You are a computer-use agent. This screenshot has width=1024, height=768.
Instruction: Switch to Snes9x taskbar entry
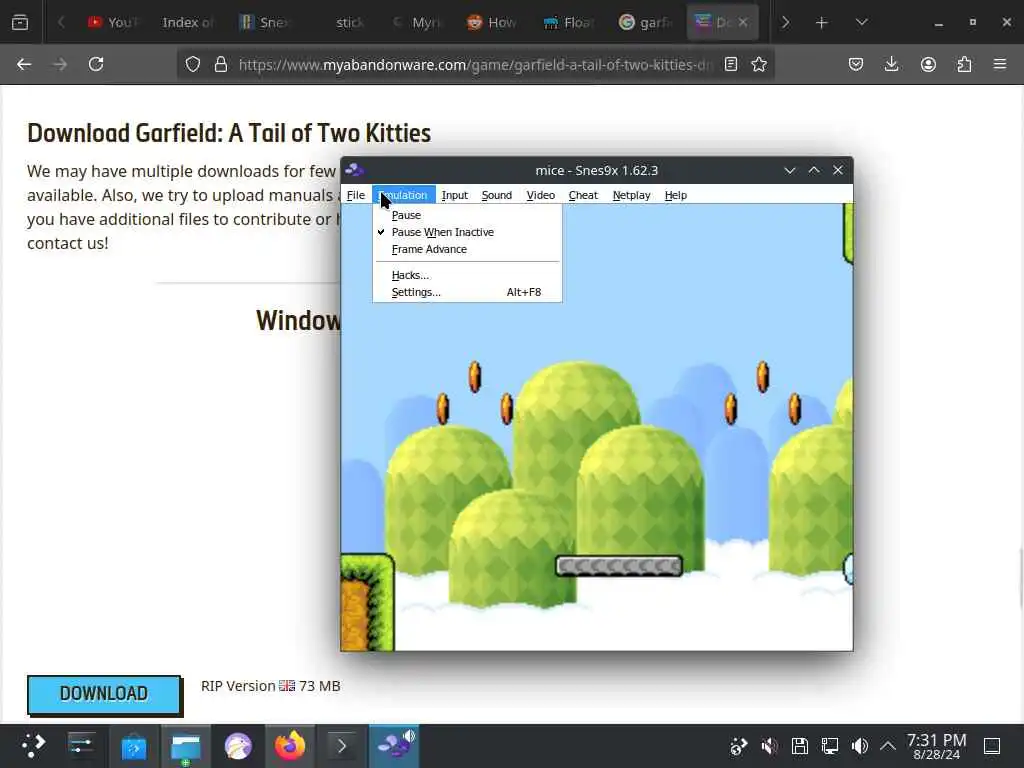(394, 745)
